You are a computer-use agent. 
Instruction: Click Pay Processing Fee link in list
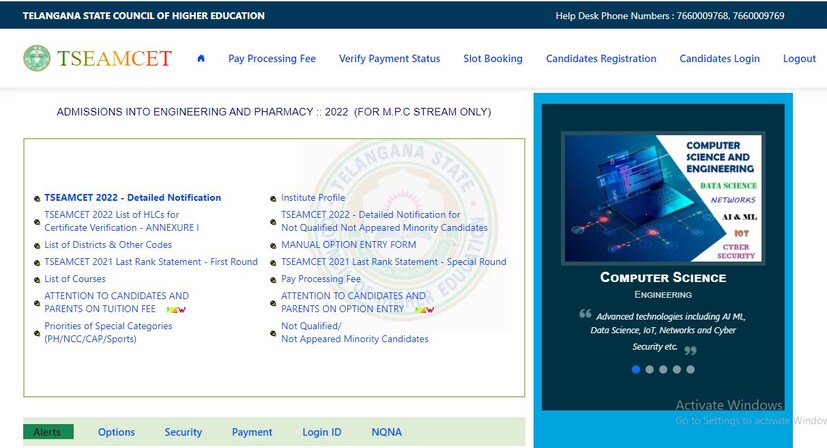coord(321,279)
